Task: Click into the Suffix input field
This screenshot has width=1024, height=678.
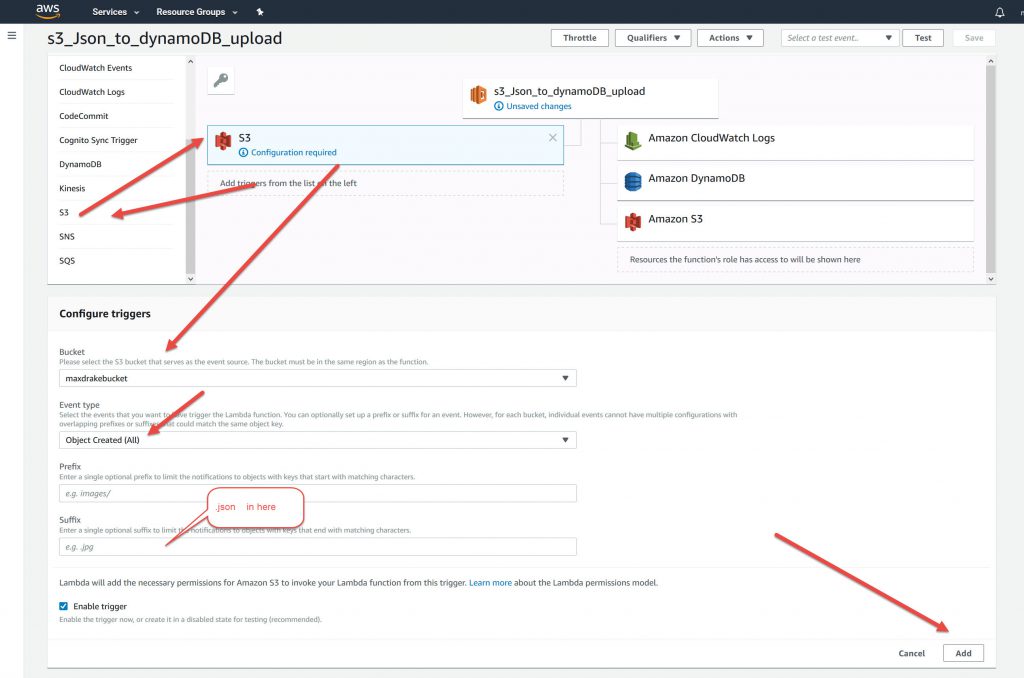Action: click(x=317, y=547)
